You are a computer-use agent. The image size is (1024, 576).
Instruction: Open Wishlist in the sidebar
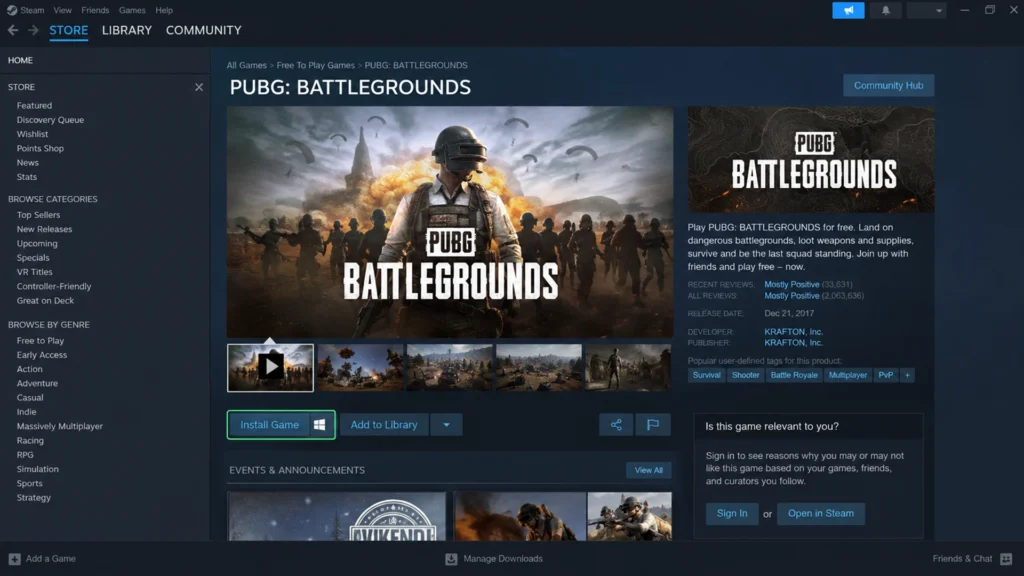point(33,134)
